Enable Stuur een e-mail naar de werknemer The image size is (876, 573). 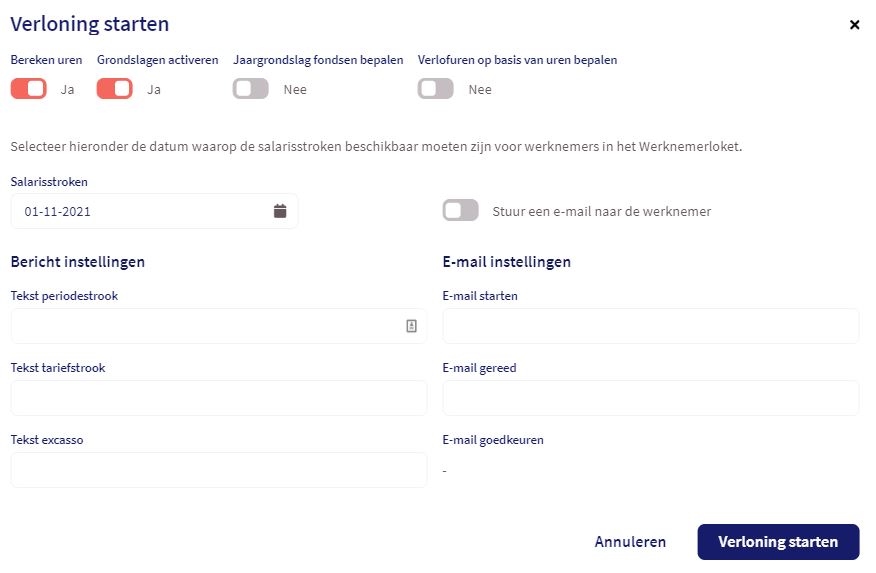461,211
